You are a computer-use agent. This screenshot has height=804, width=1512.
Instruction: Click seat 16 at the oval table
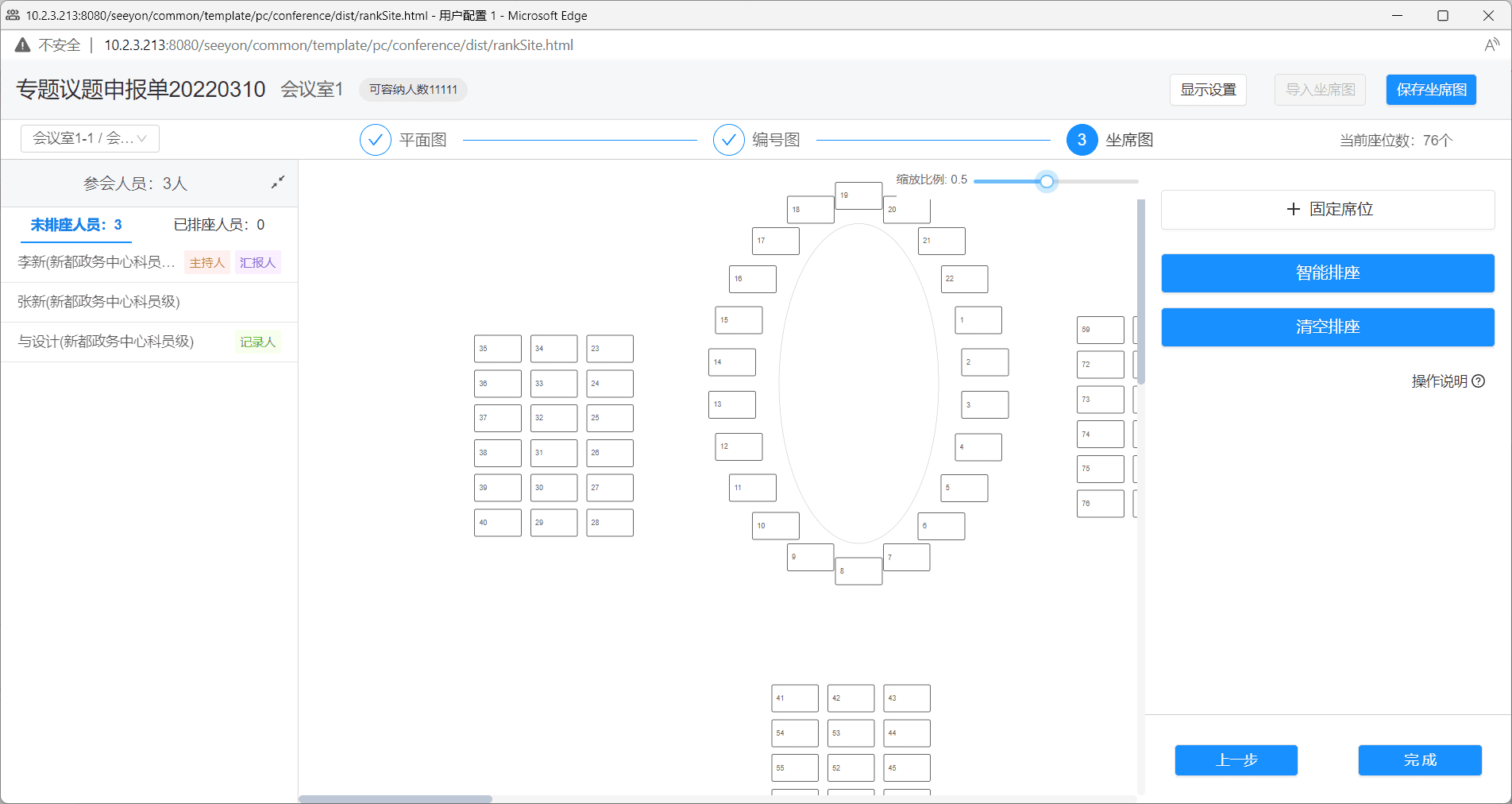point(753,279)
